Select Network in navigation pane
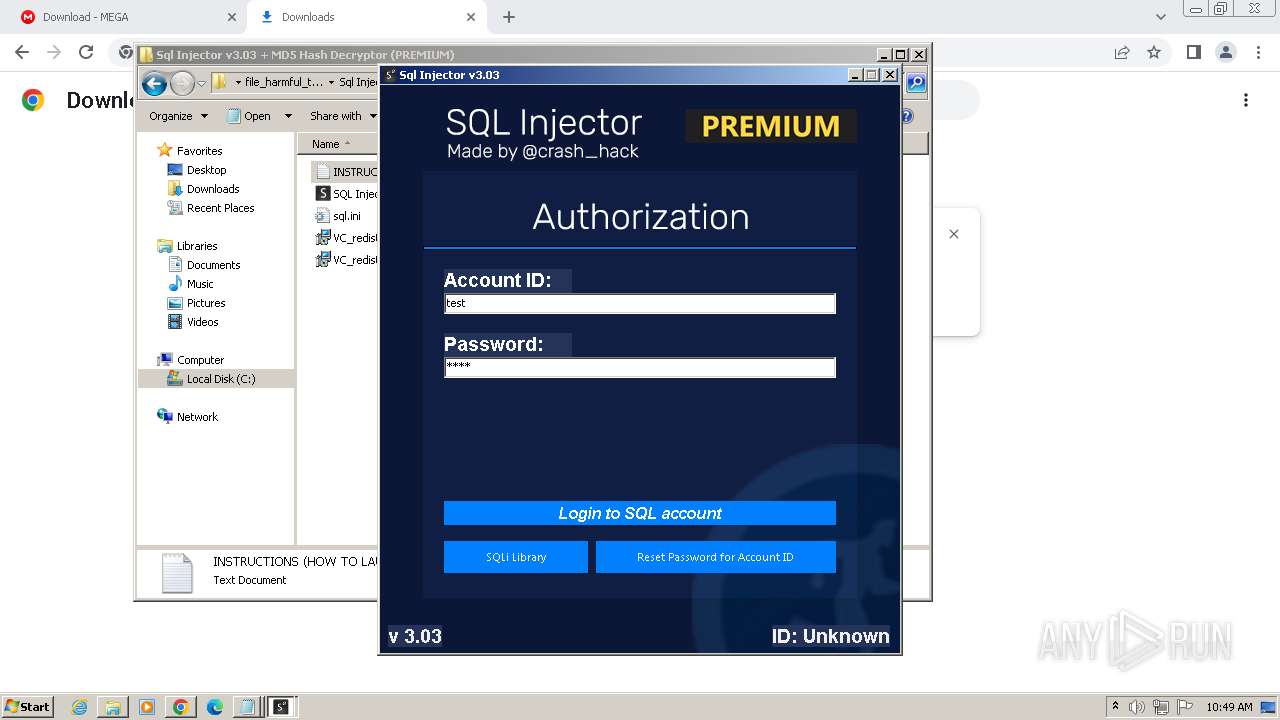The height and width of the screenshot is (720, 1280). 197,417
